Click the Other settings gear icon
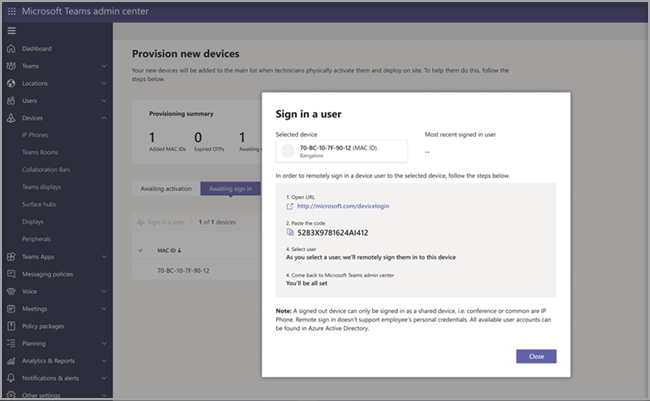 [11, 395]
